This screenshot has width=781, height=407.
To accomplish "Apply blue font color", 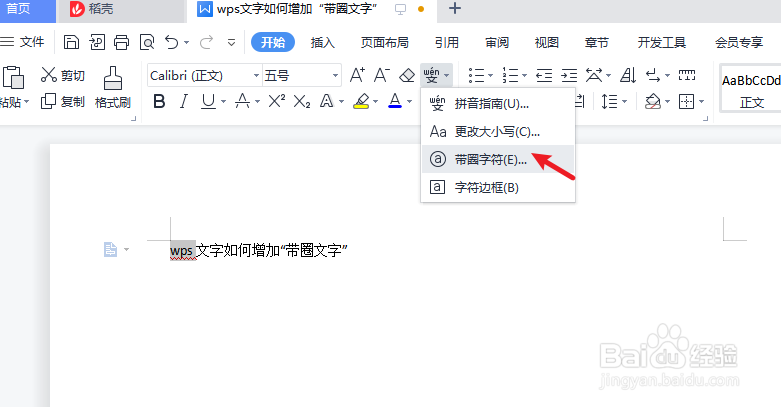I will tap(395, 102).
